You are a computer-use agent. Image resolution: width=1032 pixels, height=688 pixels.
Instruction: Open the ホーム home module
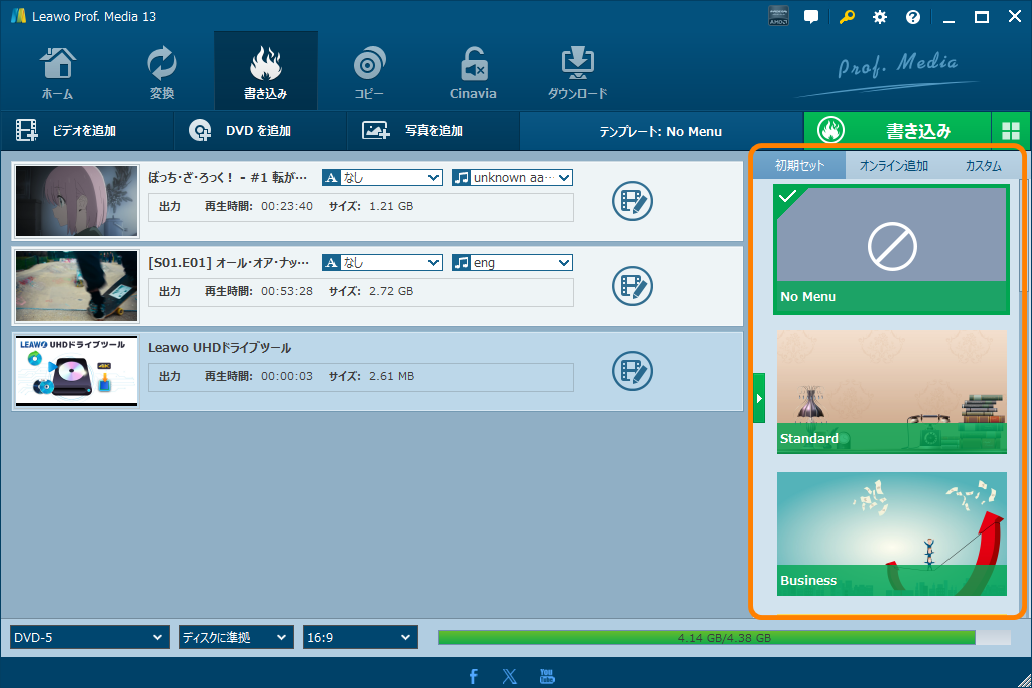[x=57, y=73]
